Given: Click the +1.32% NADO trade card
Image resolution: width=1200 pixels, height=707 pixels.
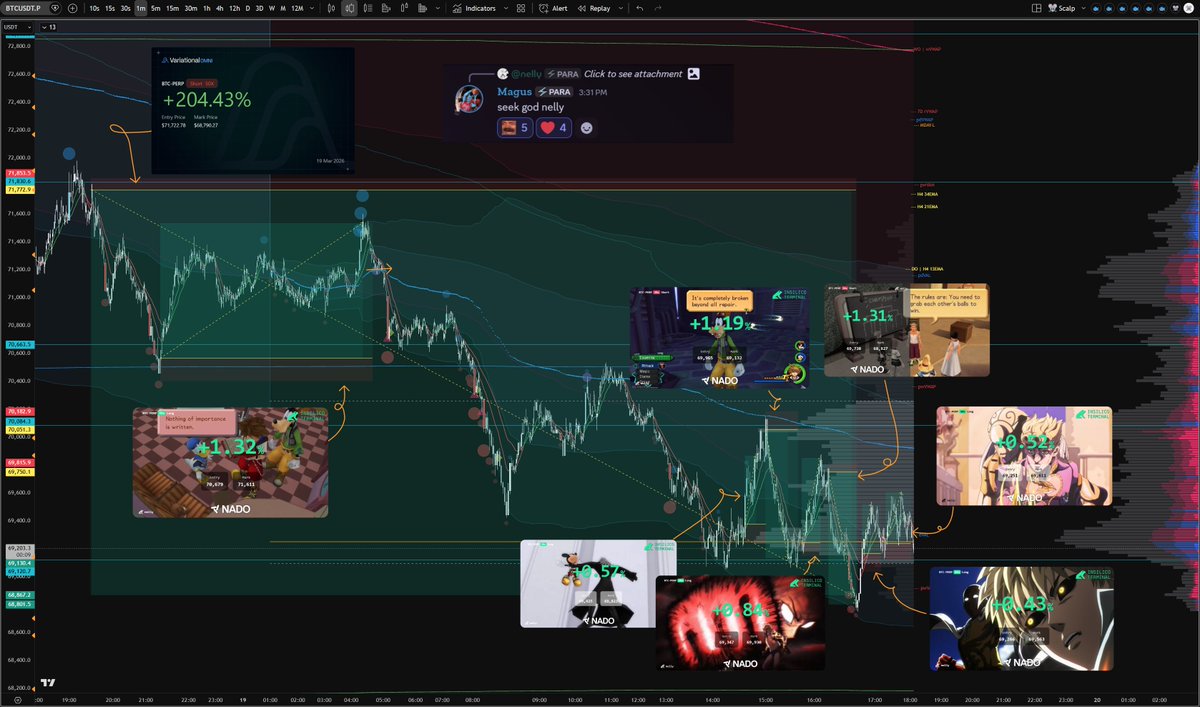Looking at the screenshot, I should click(x=230, y=462).
